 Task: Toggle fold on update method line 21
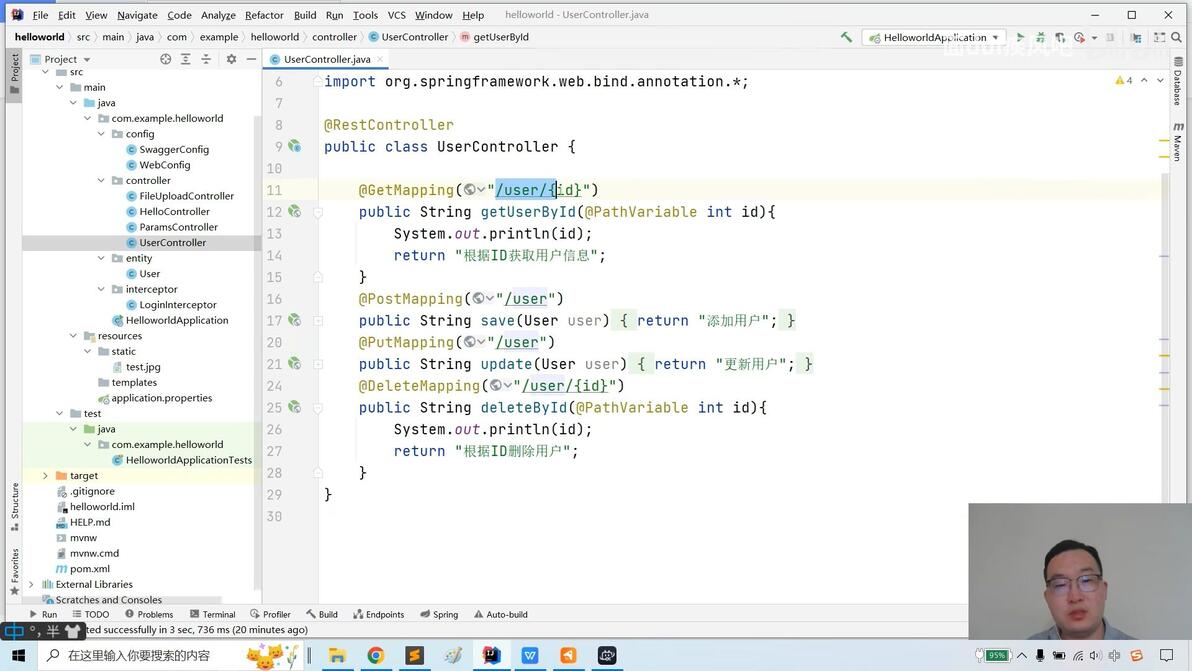(x=319, y=364)
